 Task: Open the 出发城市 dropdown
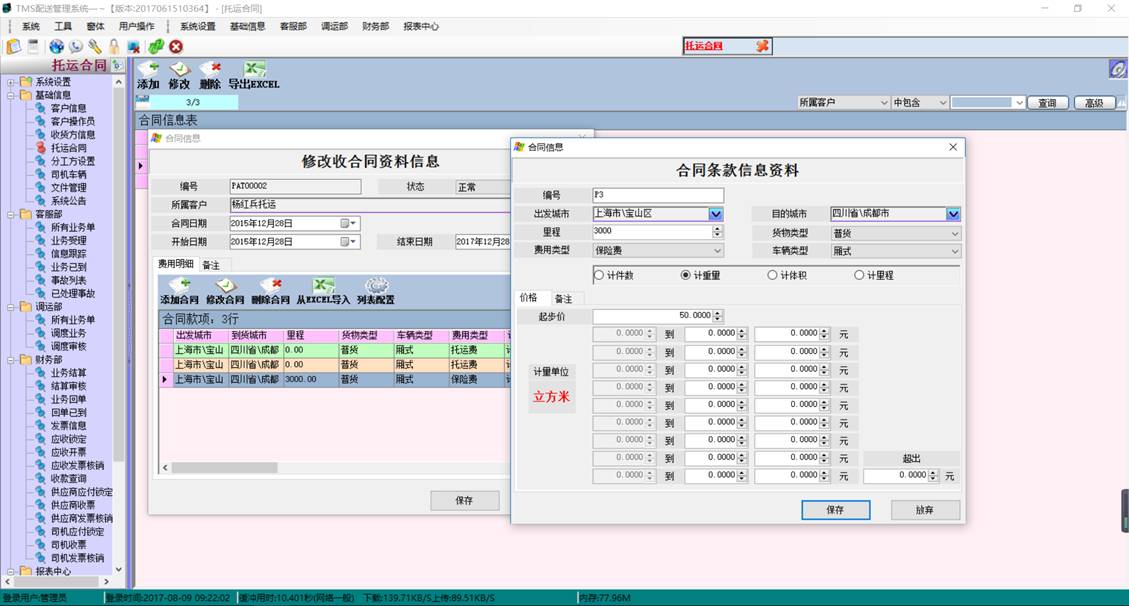pos(715,214)
